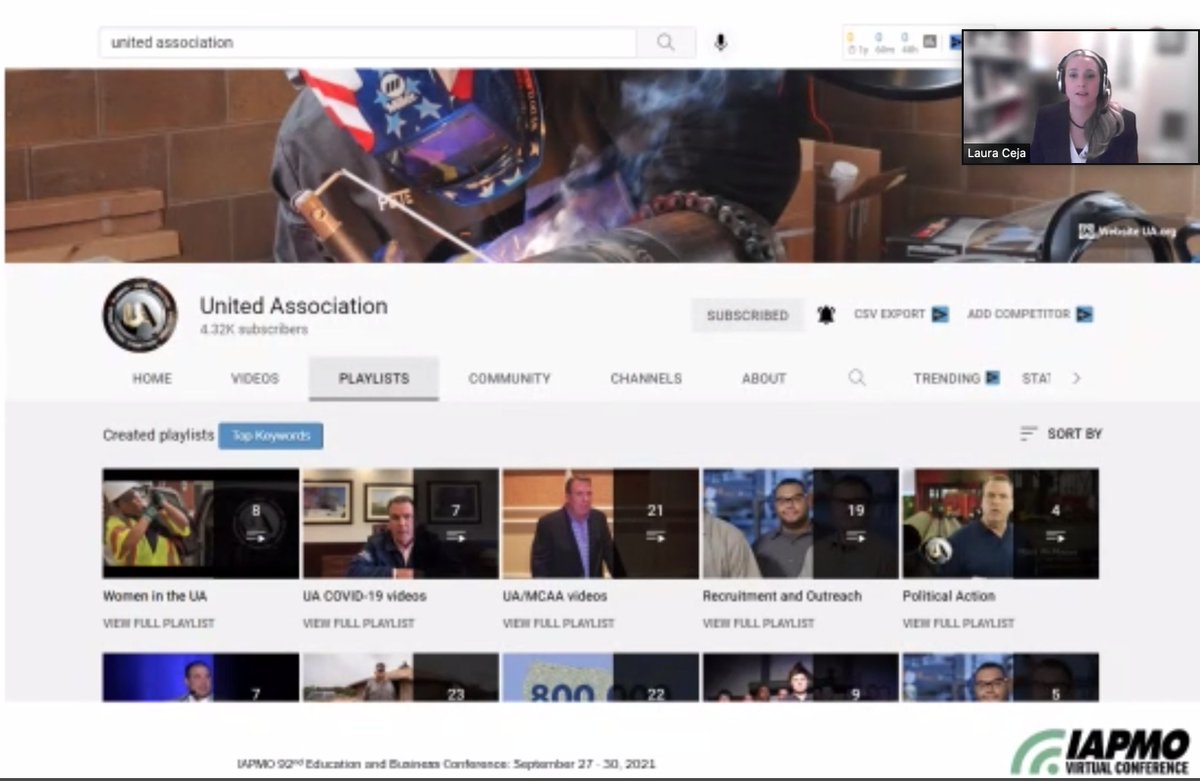1200x781 pixels.
Task: Click the gray square icon in extension stats bar
Action: pos(930,42)
